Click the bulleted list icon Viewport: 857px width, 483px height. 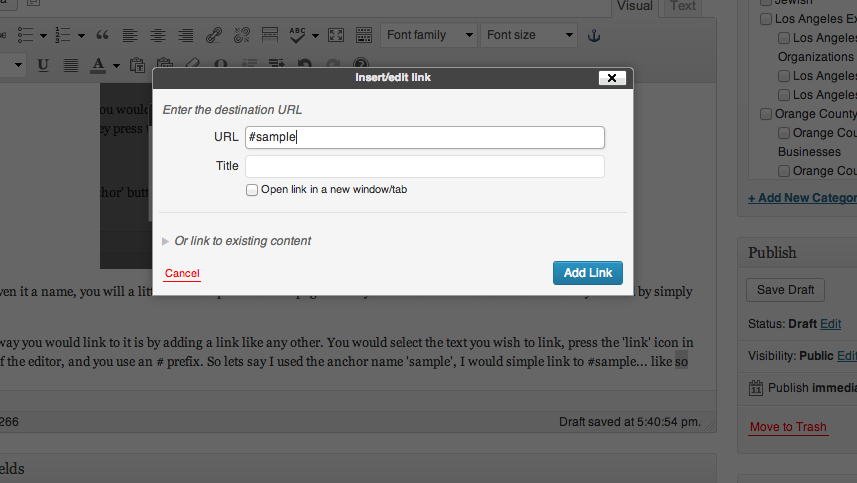[x=25, y=35]
